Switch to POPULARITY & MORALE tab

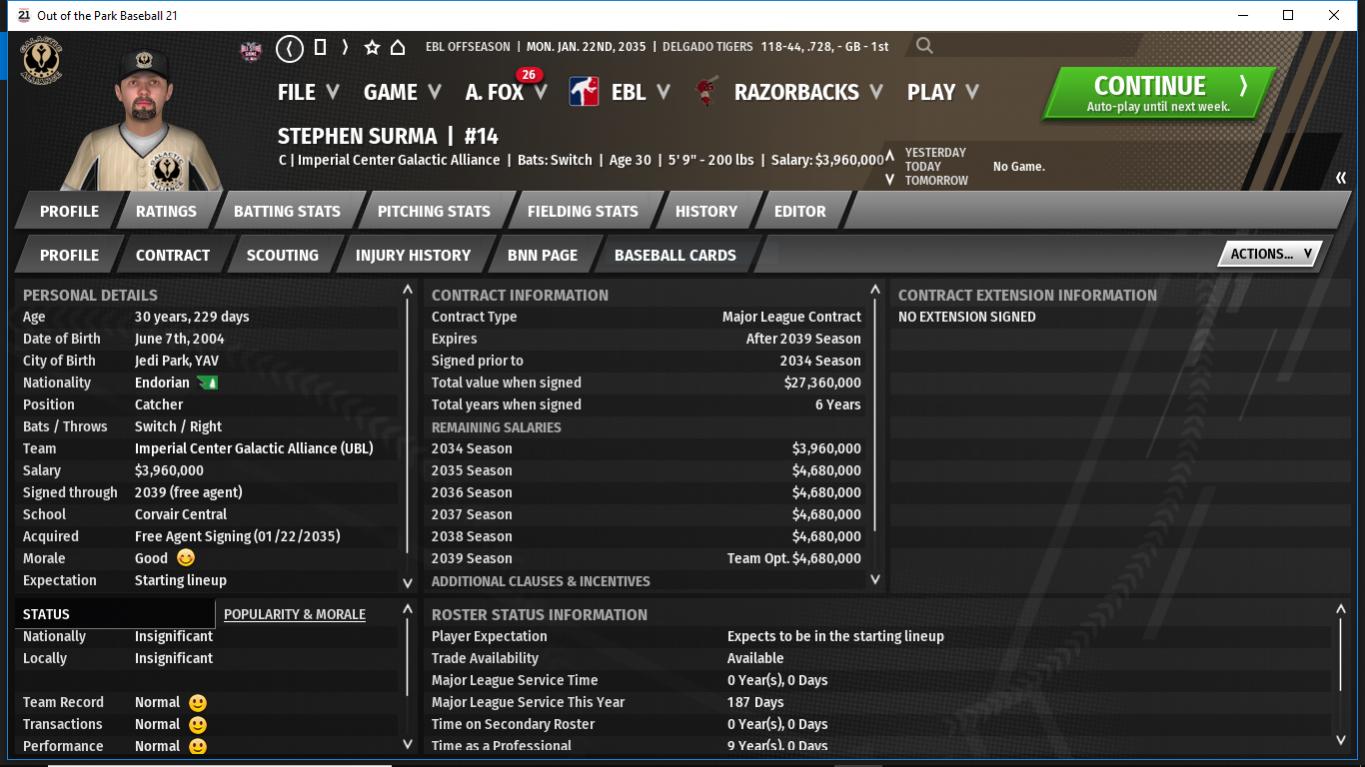[x=295, y=614]
